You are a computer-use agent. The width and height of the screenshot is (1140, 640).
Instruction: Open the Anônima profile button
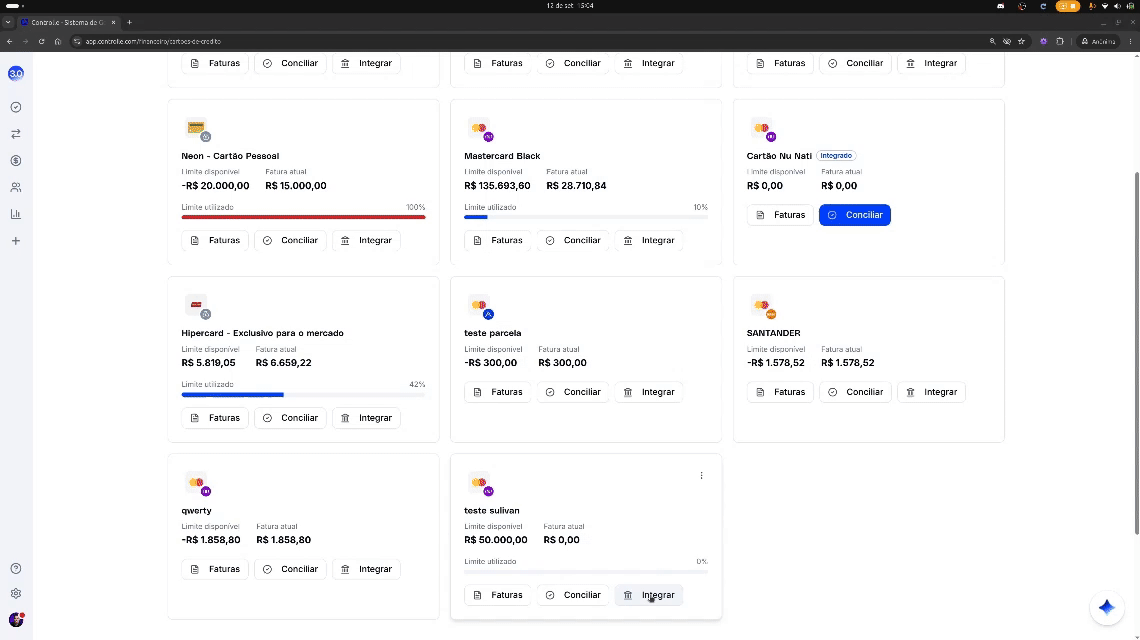click(x=1098, y=41)
